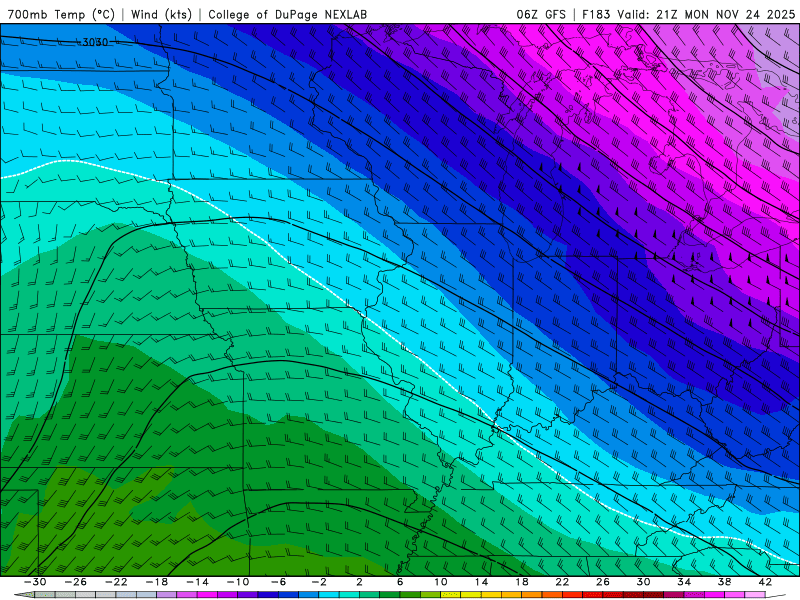Click the 10 colorbar tick label
800x600 pixels.
pyautogui.click(x=441, y=582)
